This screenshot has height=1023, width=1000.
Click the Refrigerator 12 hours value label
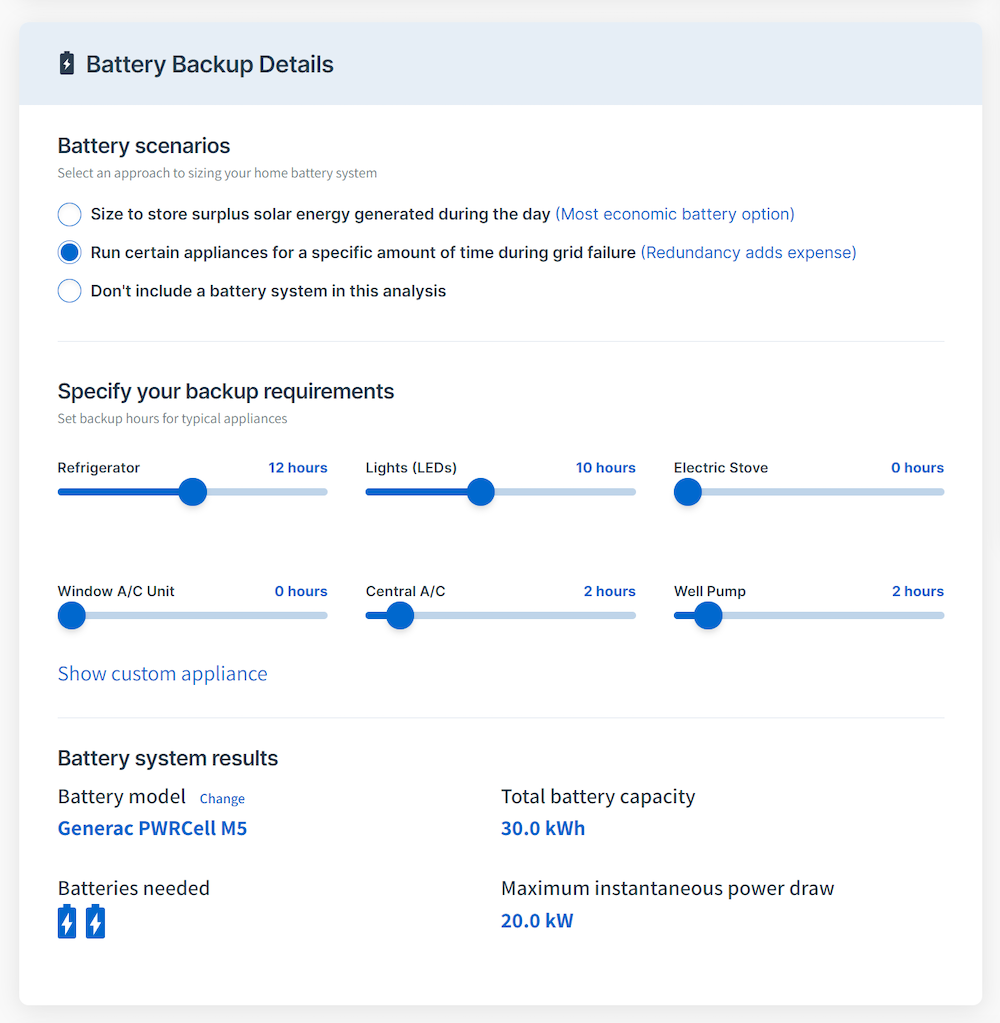tap(297, 468)
